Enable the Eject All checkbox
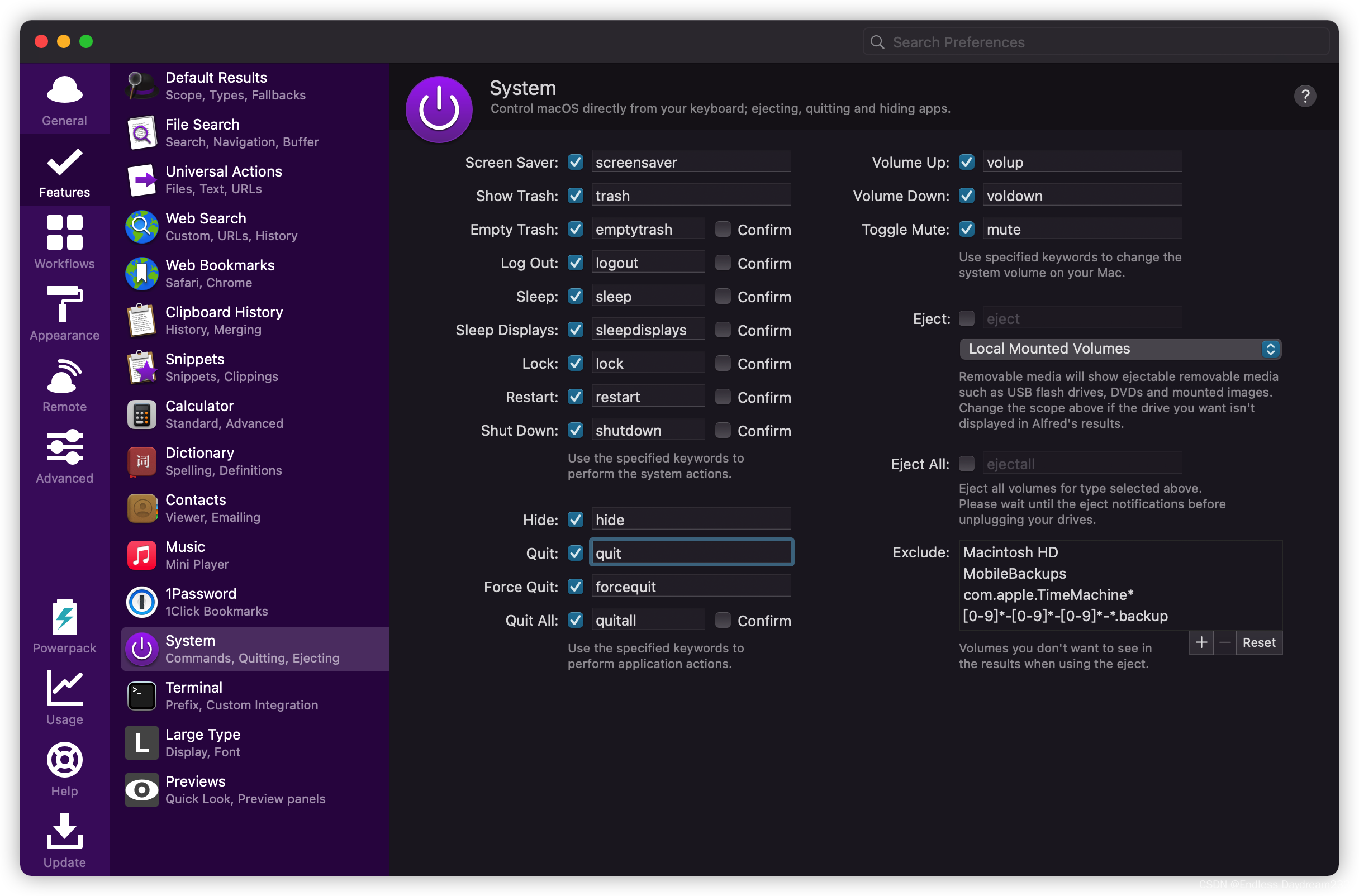Image resolution: width=1359 pixels, height=896 pixels. coord(966,464)
